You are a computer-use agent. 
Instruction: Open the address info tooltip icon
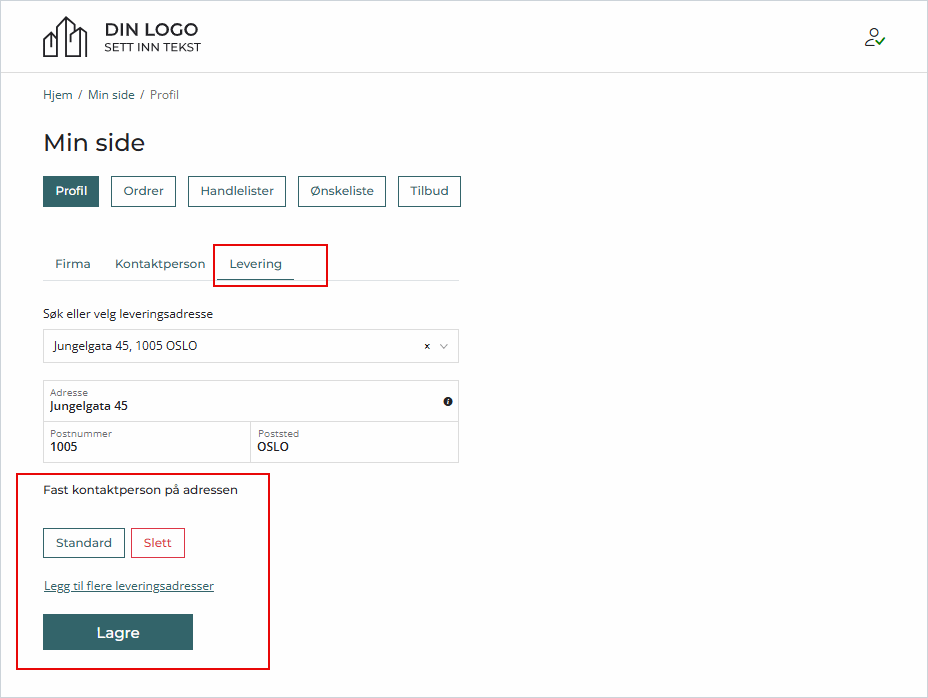tap(448, 401)
